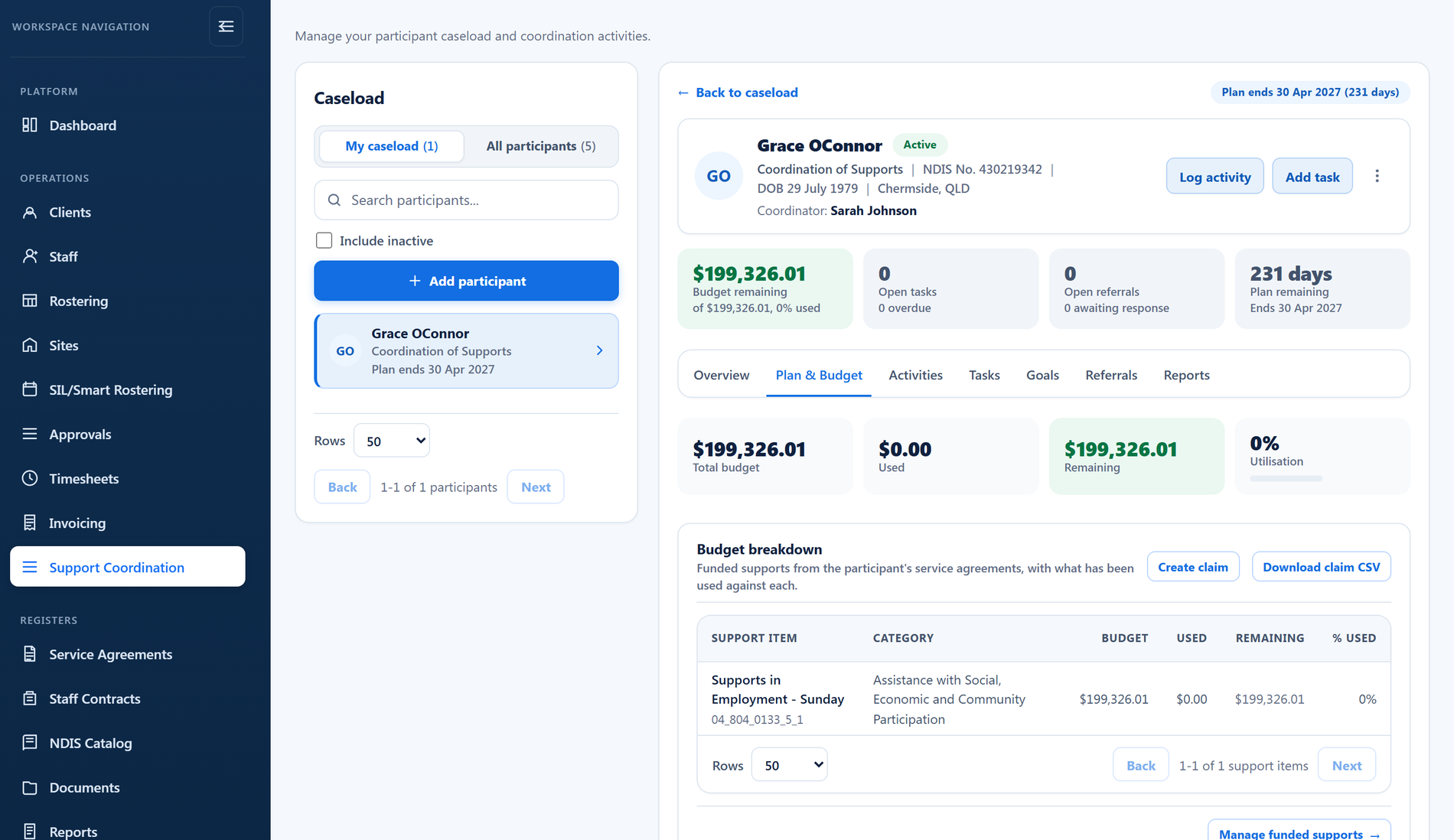The height and width of the screenshot is (840, 1454).
Task: Open Invoicing via its receipt icon
Action: (30, 523)
